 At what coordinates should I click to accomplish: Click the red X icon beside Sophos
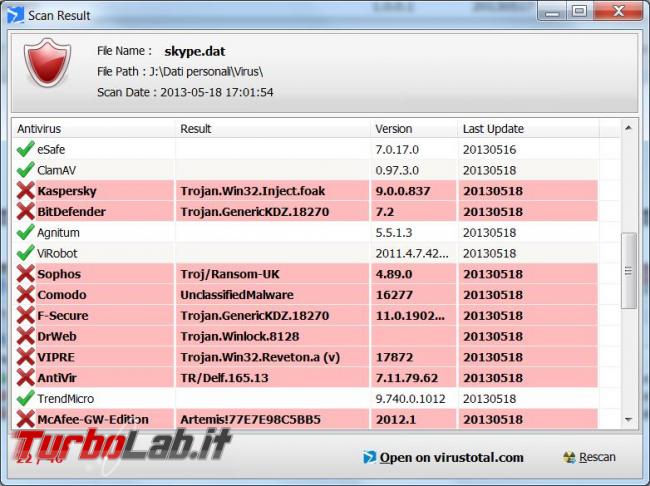pos(25,274)
